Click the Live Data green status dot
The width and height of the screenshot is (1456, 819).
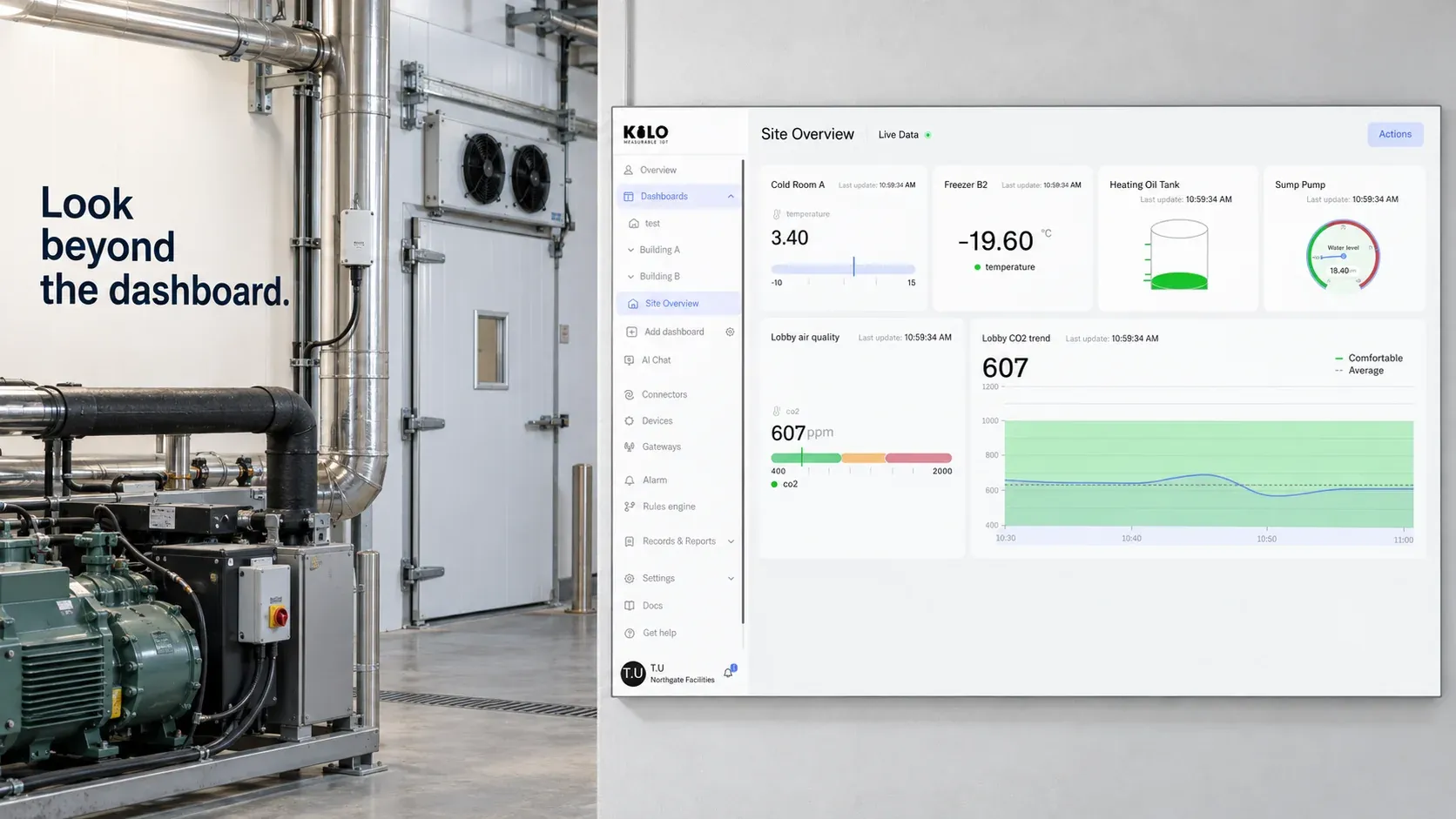(x=928, y=135)
